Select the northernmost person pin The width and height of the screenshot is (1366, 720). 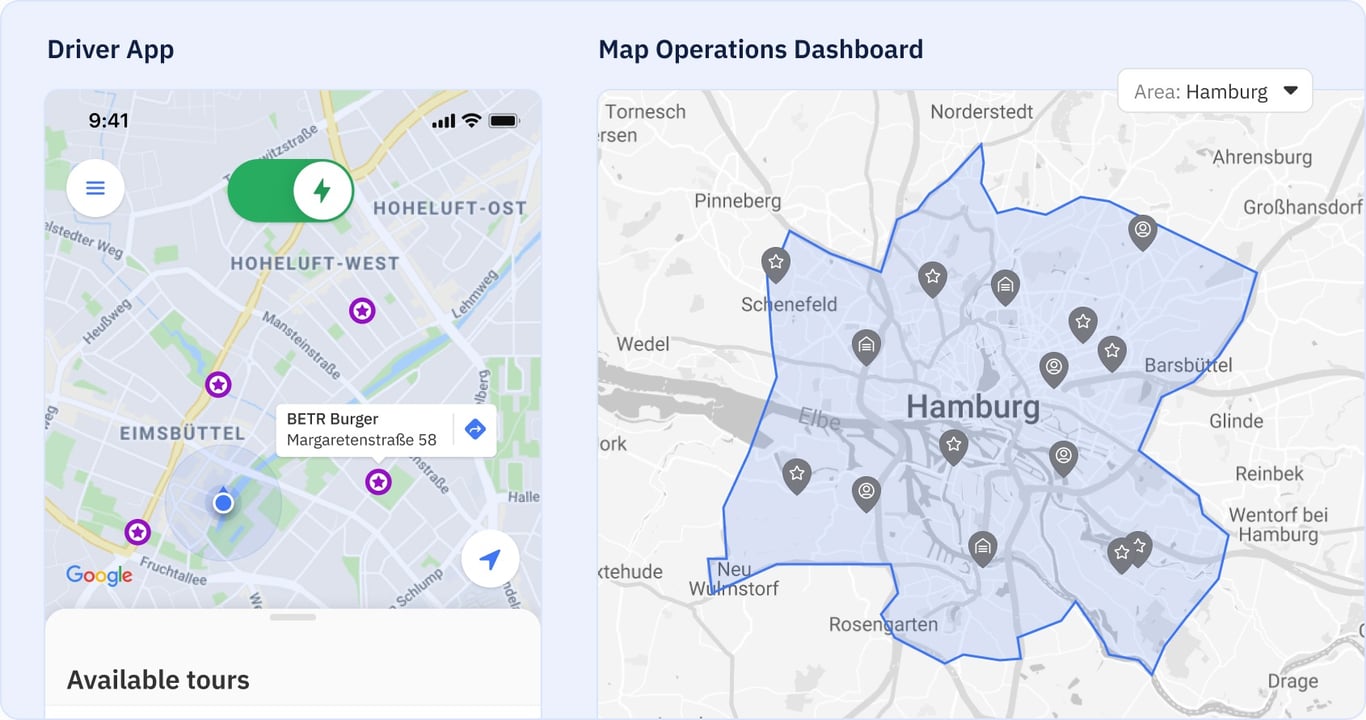[x=1142, y=233]
